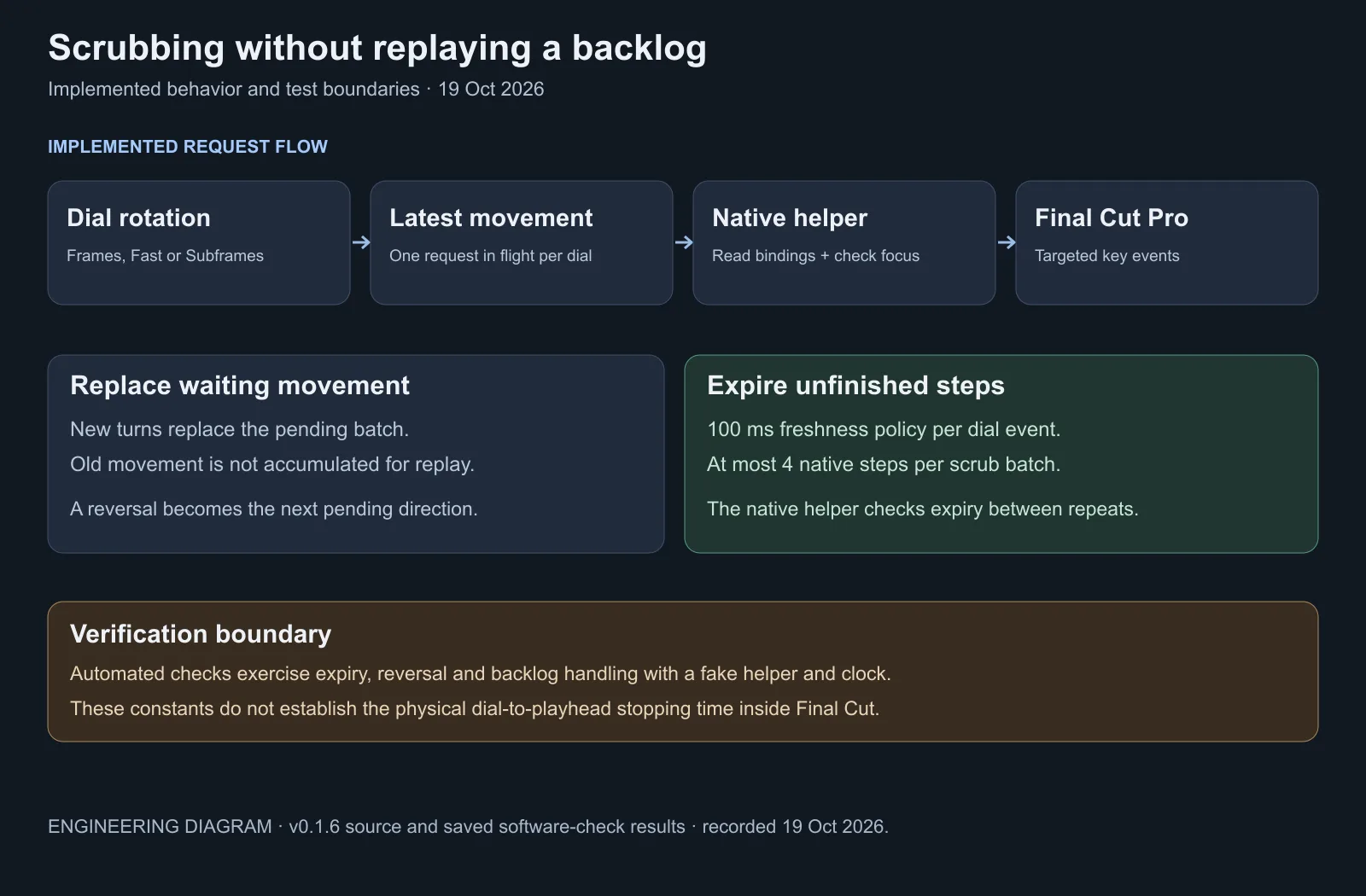The width and height of the screenshot is (1366, 896).
Task: Click "A reversal becomes the next pending direction."
Action: (274, 509)
